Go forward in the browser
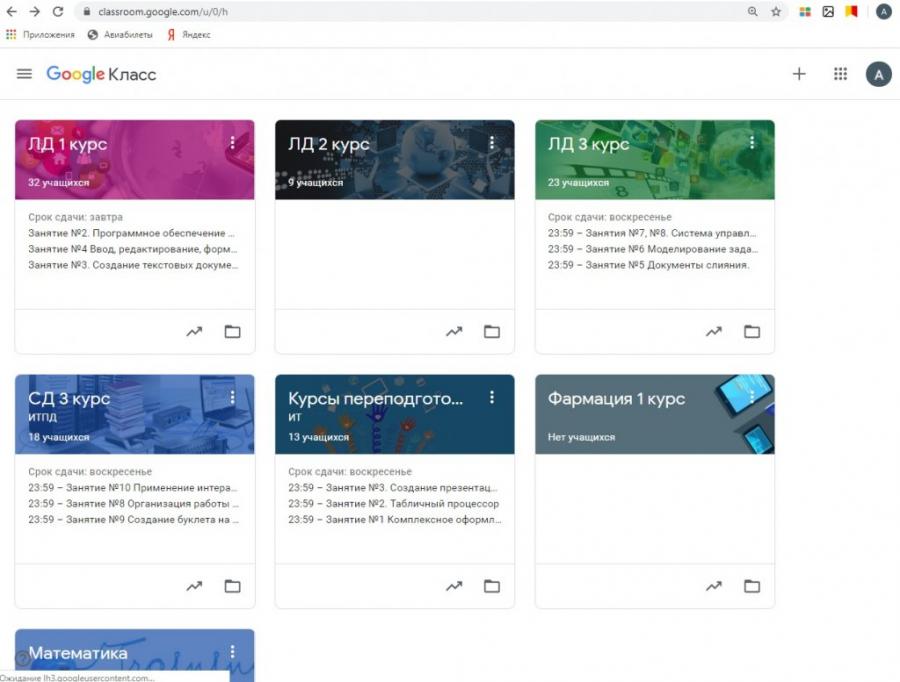 click(34, 11)
